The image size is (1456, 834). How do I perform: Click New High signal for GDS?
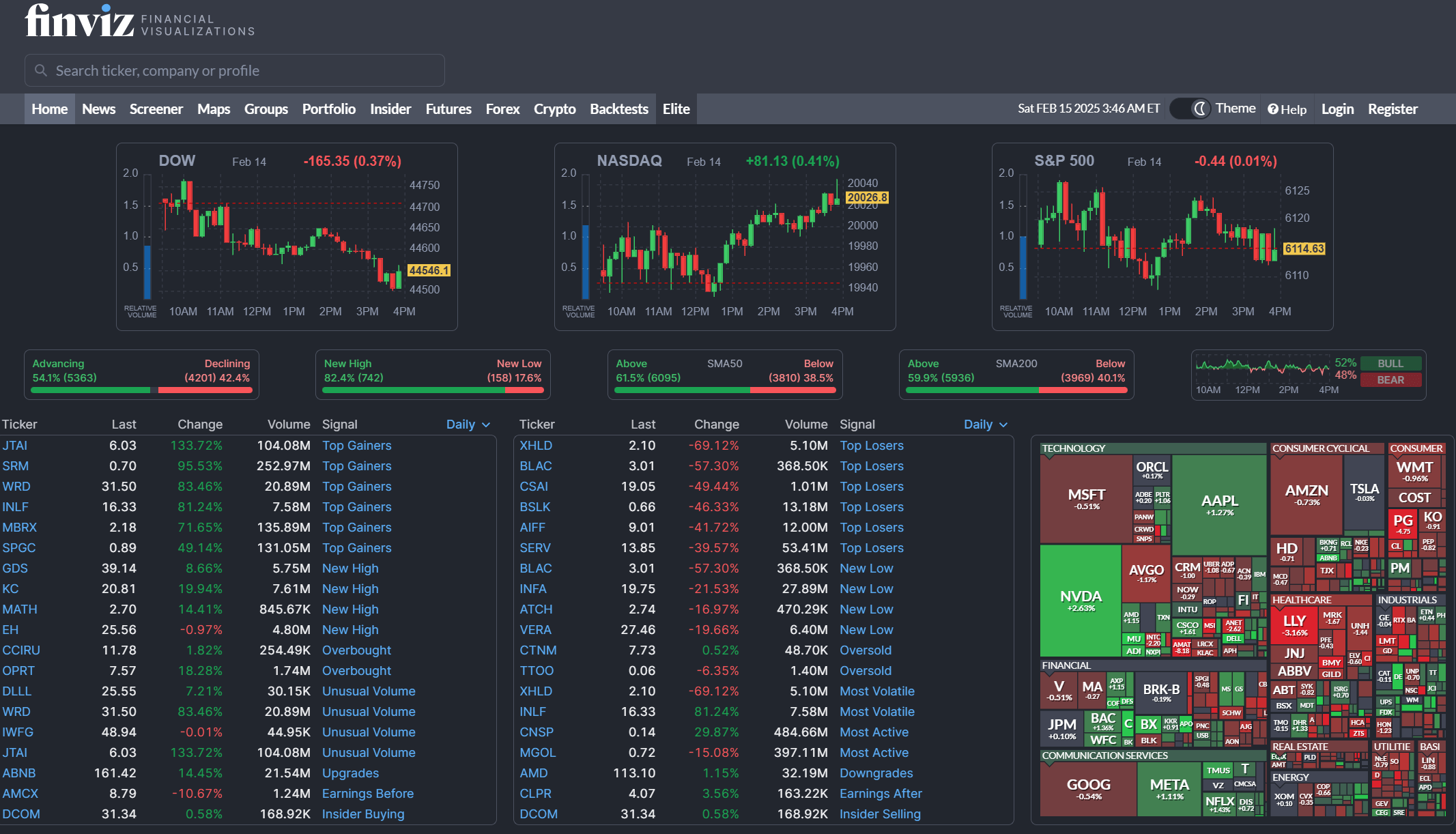coord(350,569)
